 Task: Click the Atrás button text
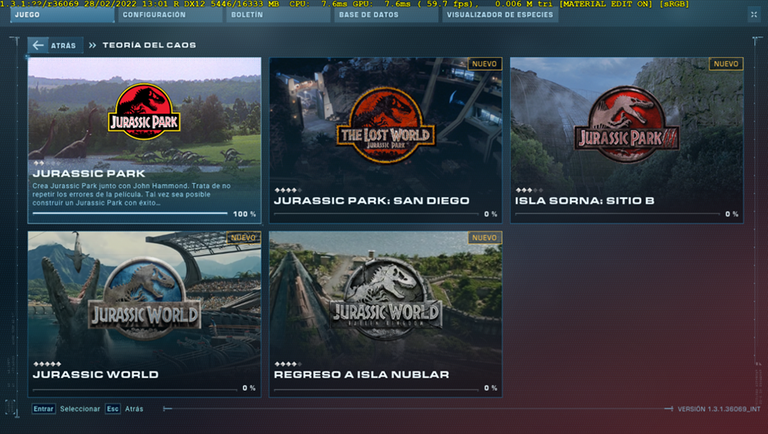(63, 46)
